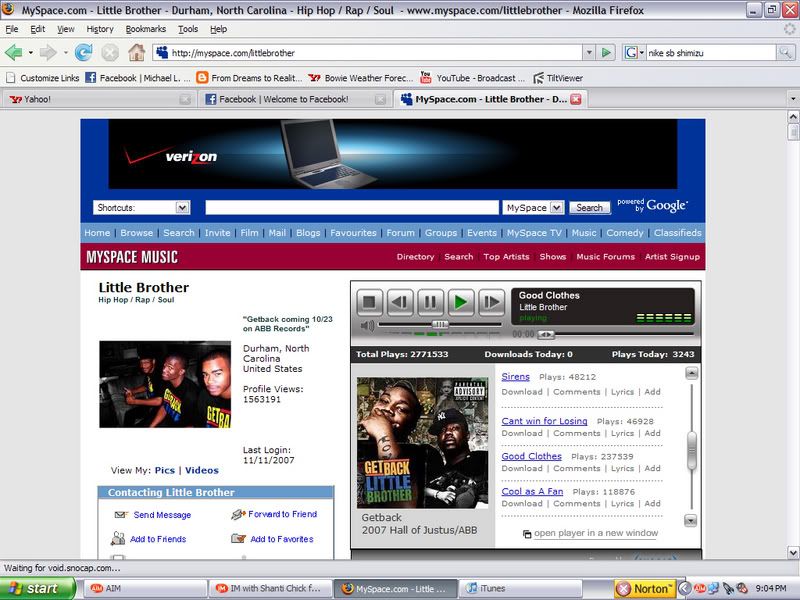
Task: Open the TiltViewer bookmark
Action: coord(558,78)
